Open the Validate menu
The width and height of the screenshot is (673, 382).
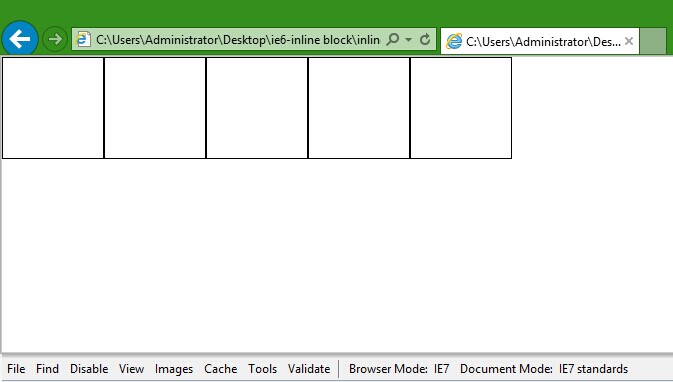point(309,369)
